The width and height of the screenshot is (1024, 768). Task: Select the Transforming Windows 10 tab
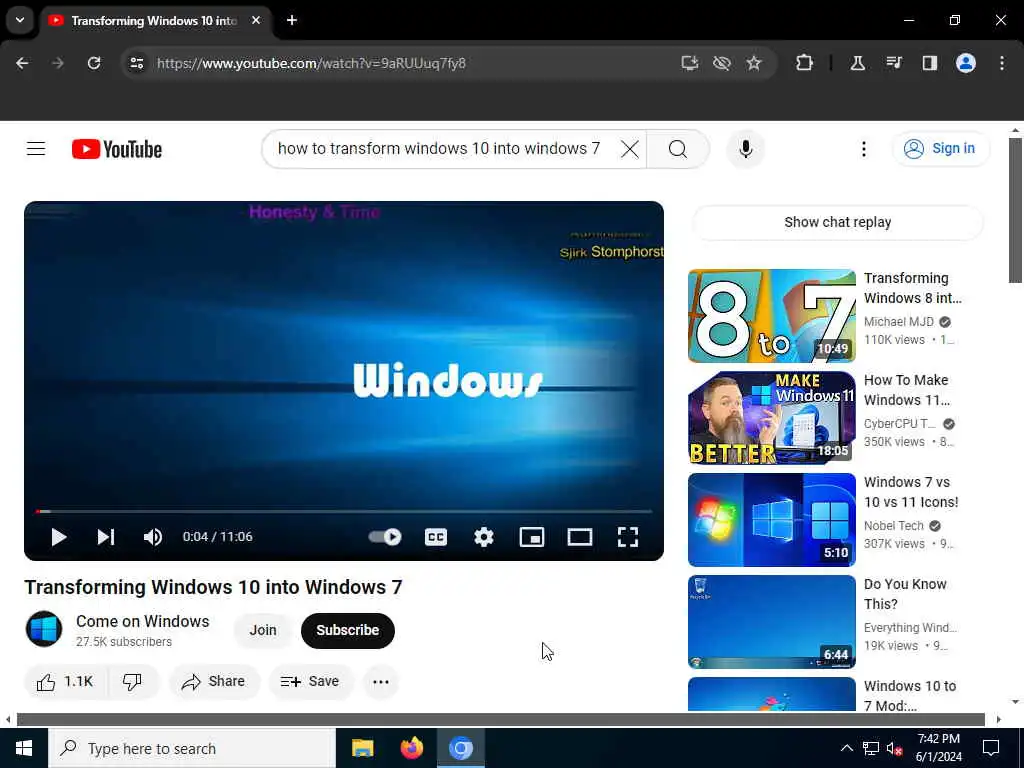(153, 21)
